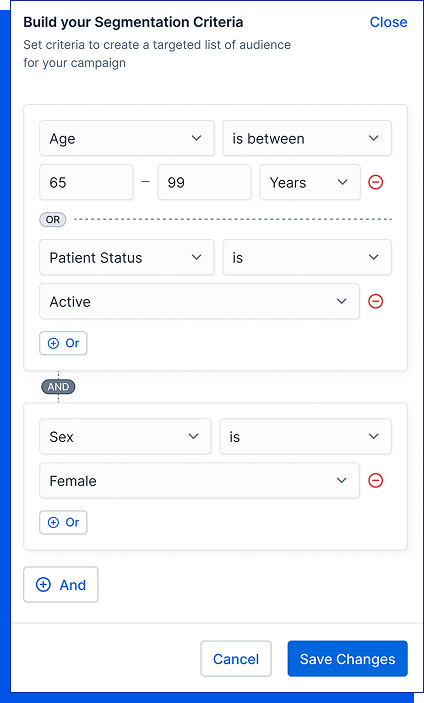424x703 pixels.
Task: Change the Years unit dropdown
Action: coord(310,182)
